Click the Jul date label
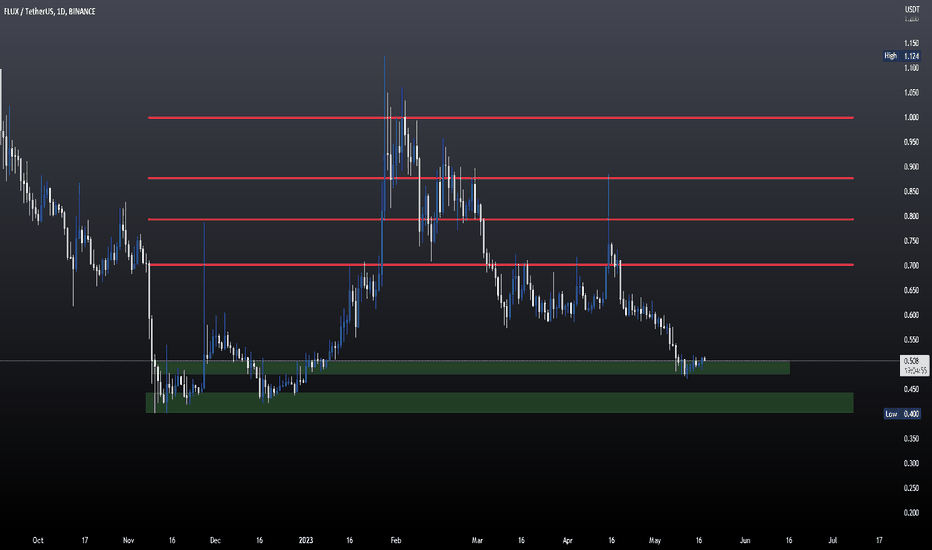Image resolution: width=932 pixels, height=550 pixels. coord(832,540)
